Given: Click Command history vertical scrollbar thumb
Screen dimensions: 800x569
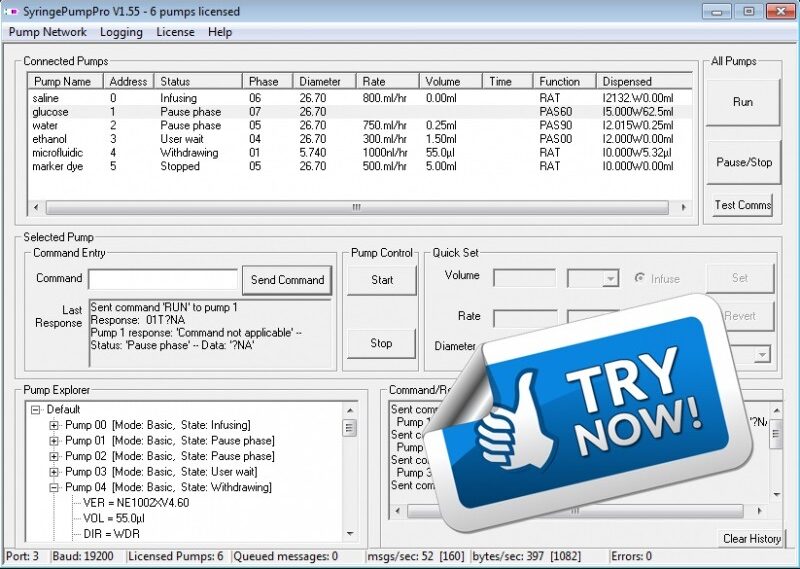Looking at the screenshot, I should (x=776, y=434).
